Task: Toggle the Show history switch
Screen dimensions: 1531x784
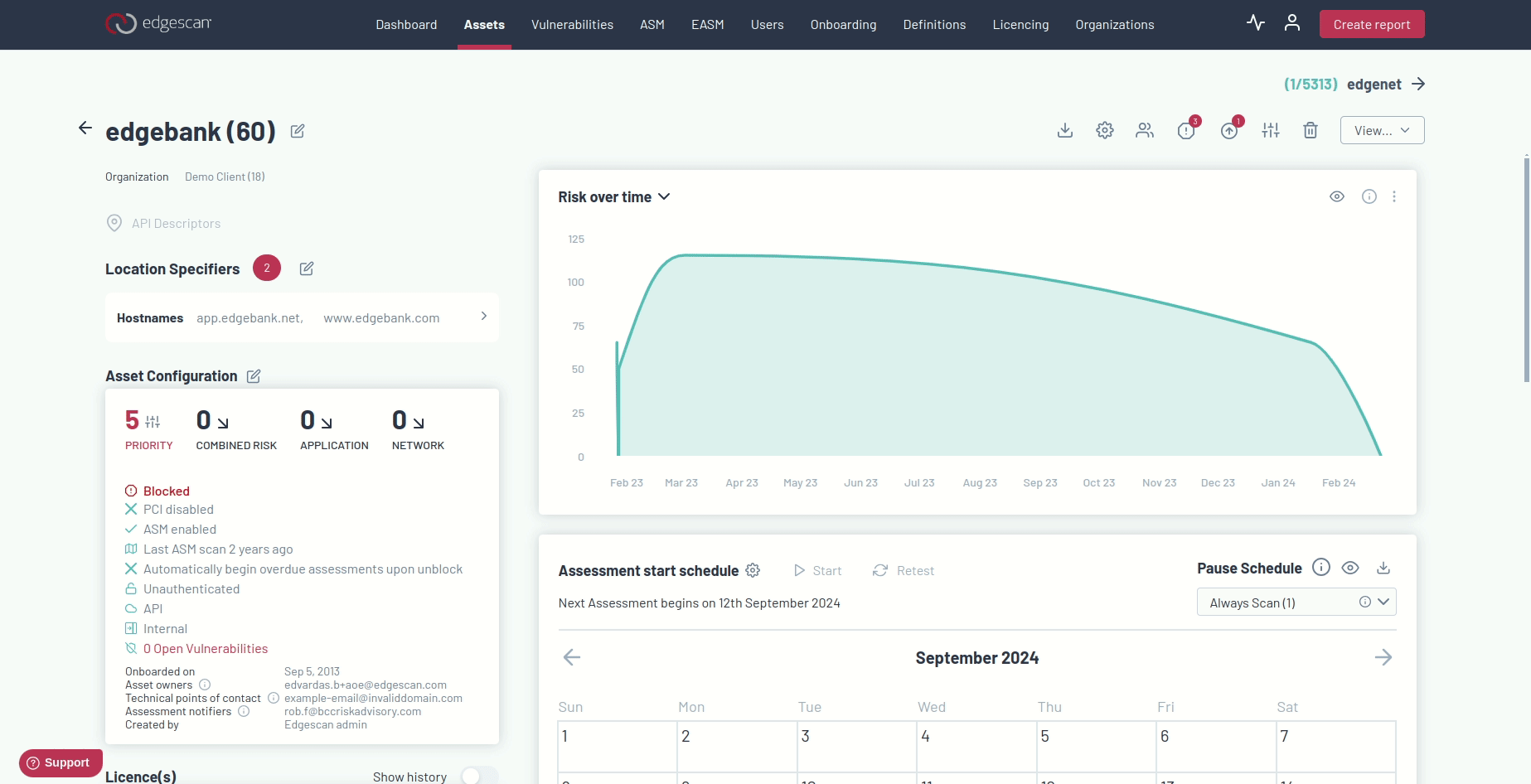Action: [478, 776]
